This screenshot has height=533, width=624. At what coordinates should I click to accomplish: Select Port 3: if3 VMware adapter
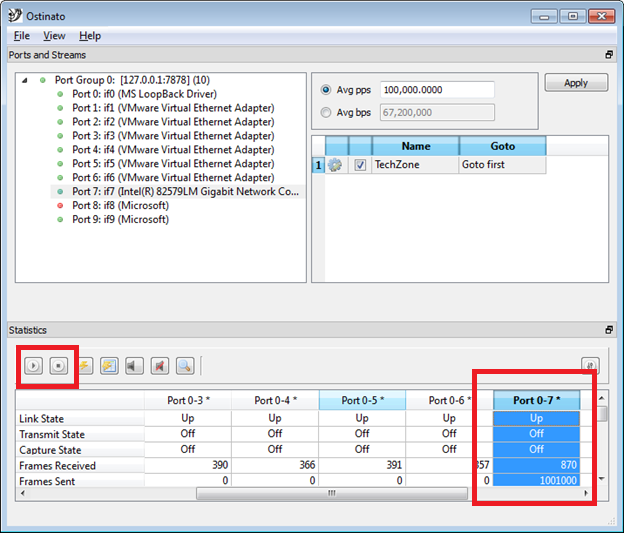click(173, 136)
